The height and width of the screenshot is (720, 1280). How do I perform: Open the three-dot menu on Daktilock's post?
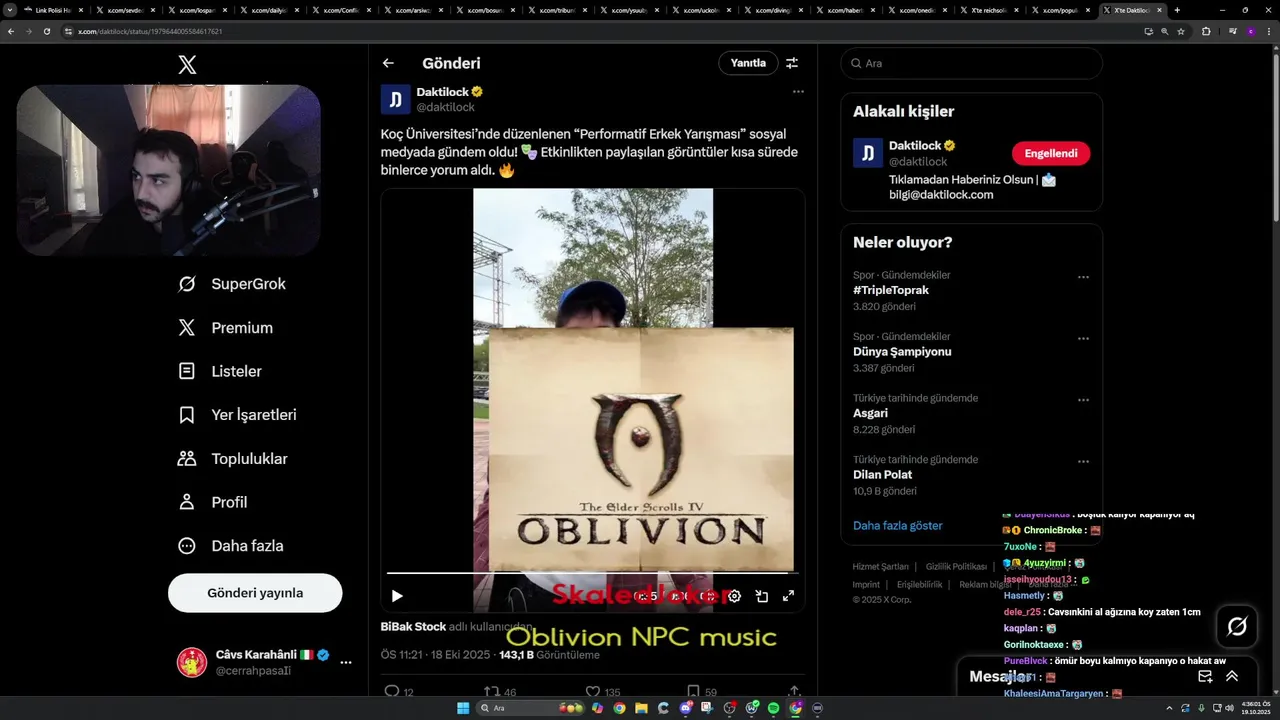coord(798,91)
